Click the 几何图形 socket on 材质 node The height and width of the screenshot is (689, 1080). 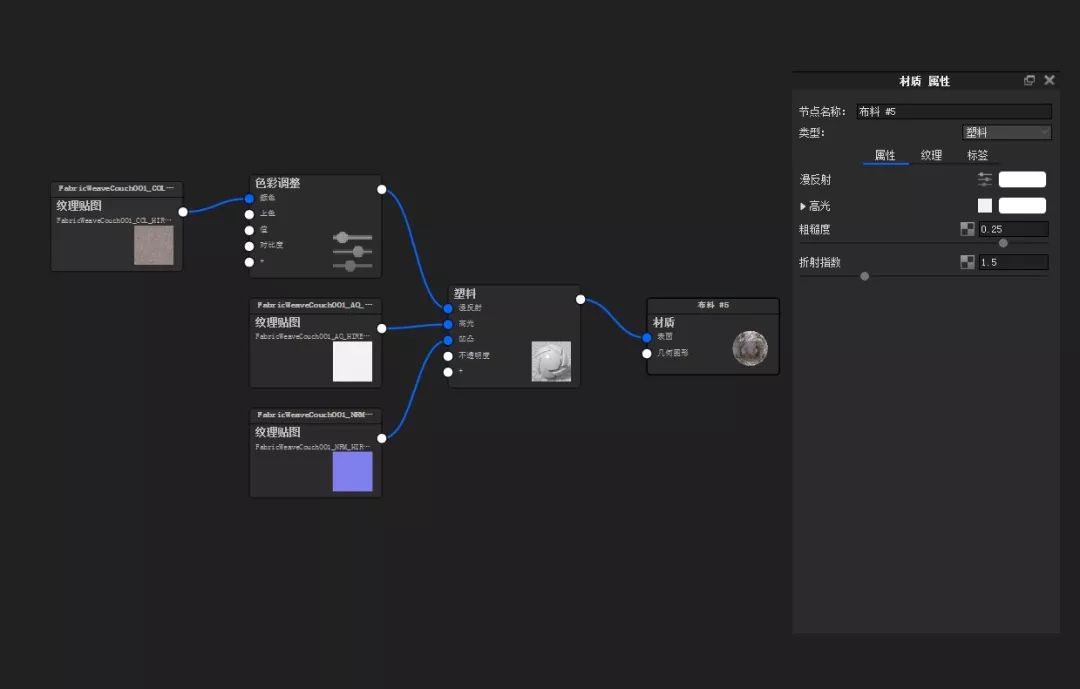[647, 353]
